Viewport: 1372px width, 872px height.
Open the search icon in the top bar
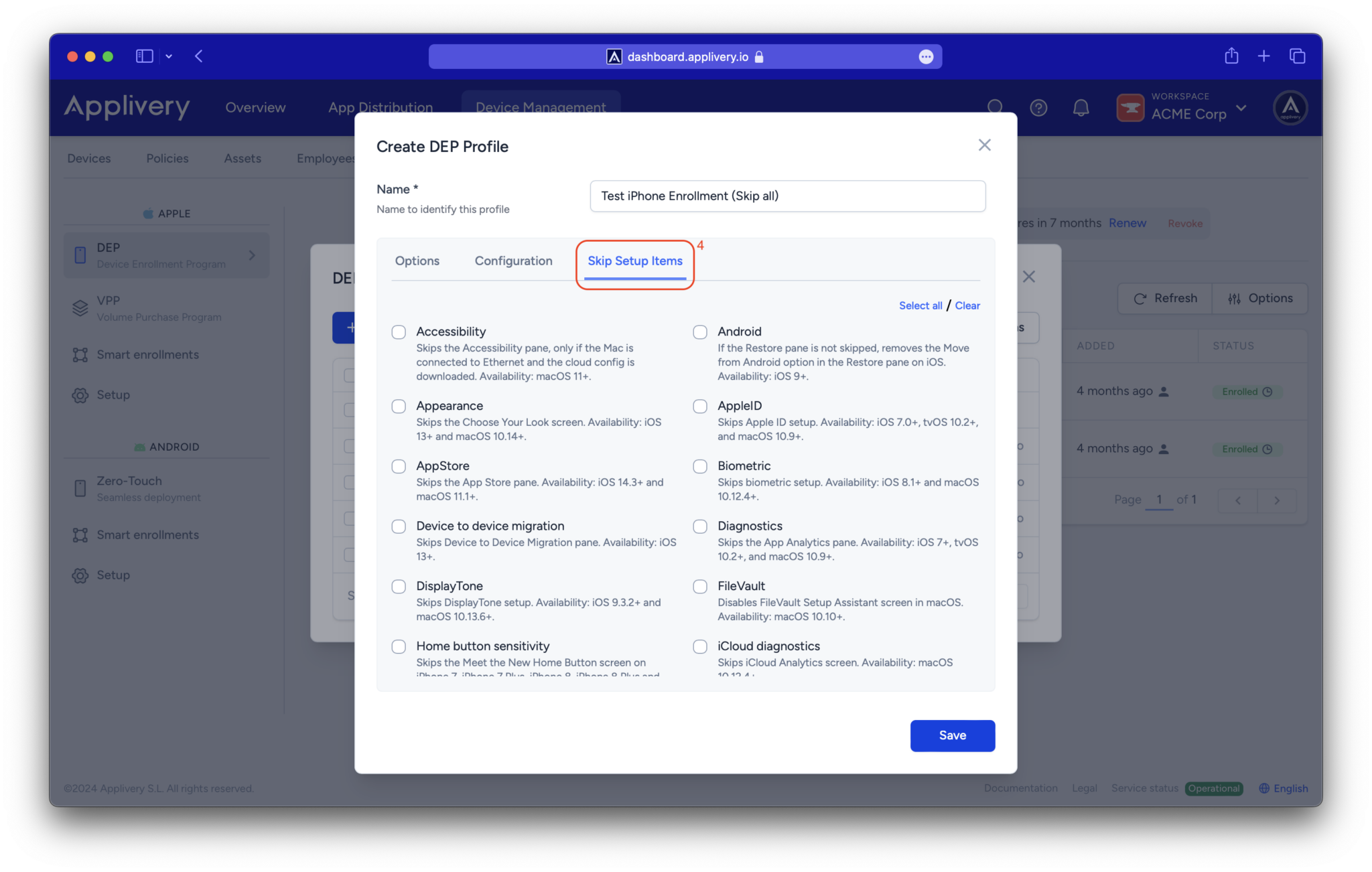click(x=996, y=107)
